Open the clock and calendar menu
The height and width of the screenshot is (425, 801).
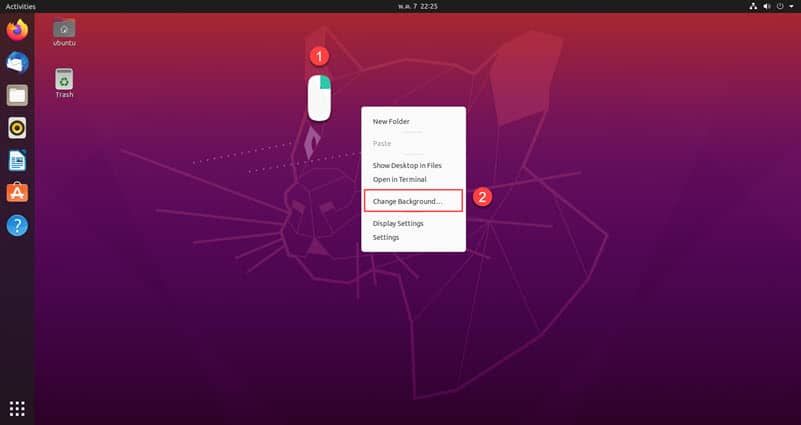click(417, 6)
